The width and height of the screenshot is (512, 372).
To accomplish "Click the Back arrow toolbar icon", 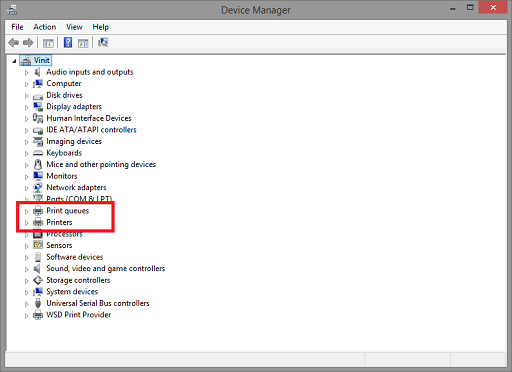I will click(14, 43).
